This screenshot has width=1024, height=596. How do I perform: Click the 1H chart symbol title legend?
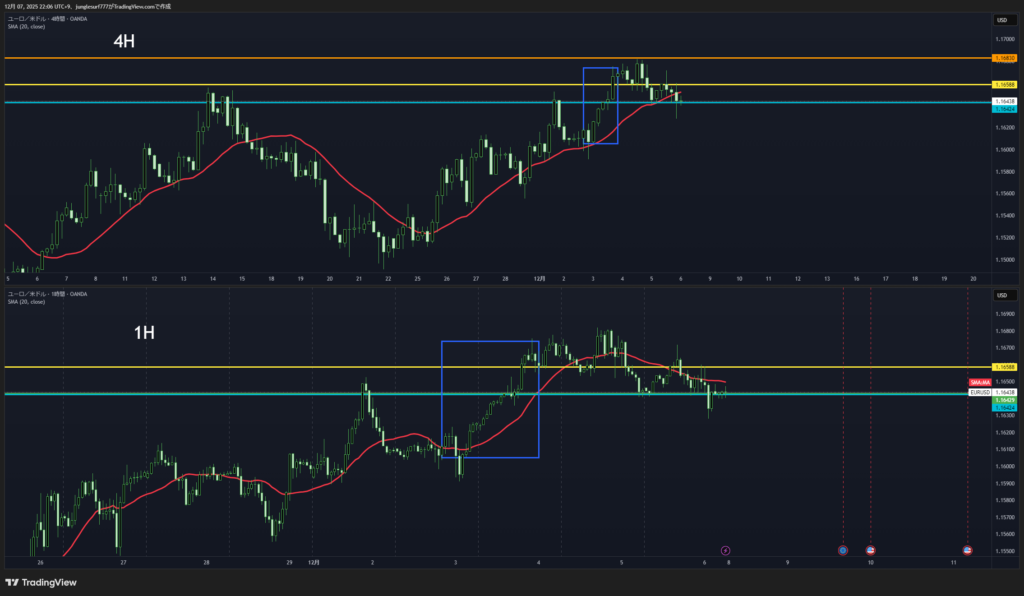pos(46,294)
